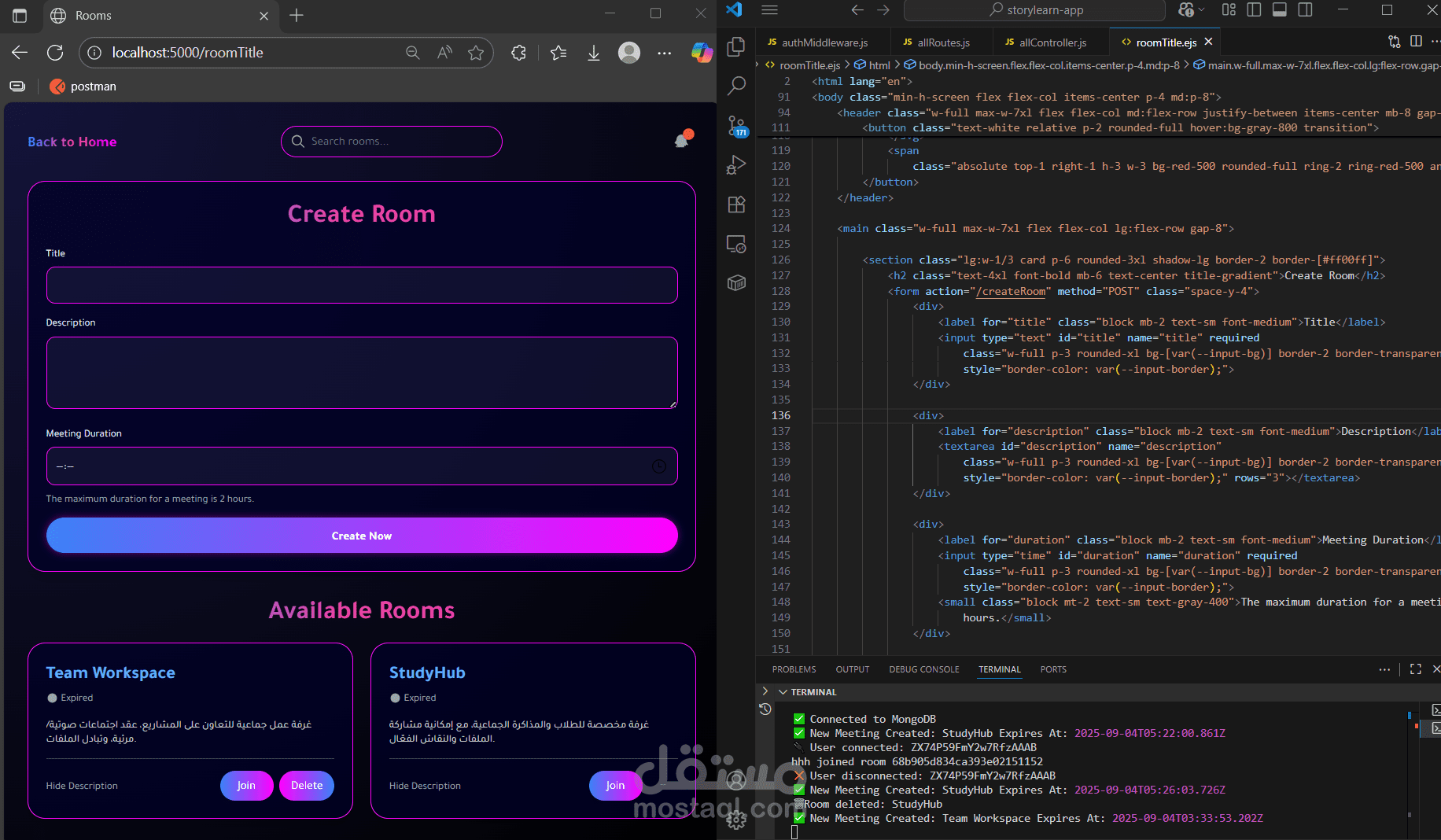Toggle the VS Code secondary side bar
This screenshot has height=840, width=1441.
pos(1306,10)
